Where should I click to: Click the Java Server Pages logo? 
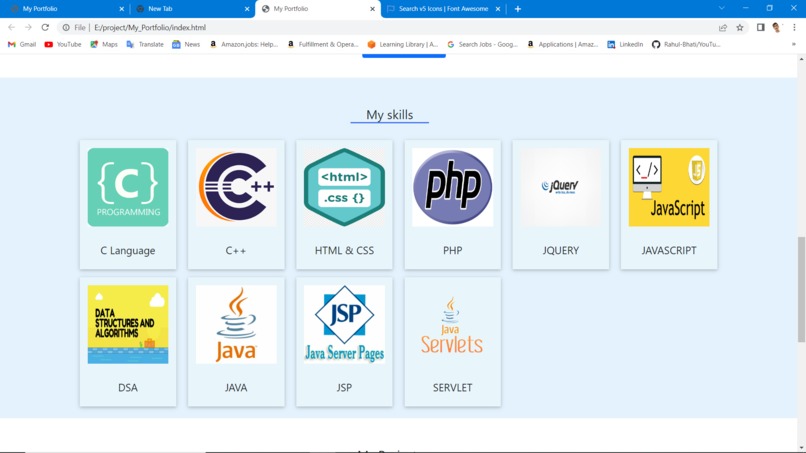tap(344, 324)
